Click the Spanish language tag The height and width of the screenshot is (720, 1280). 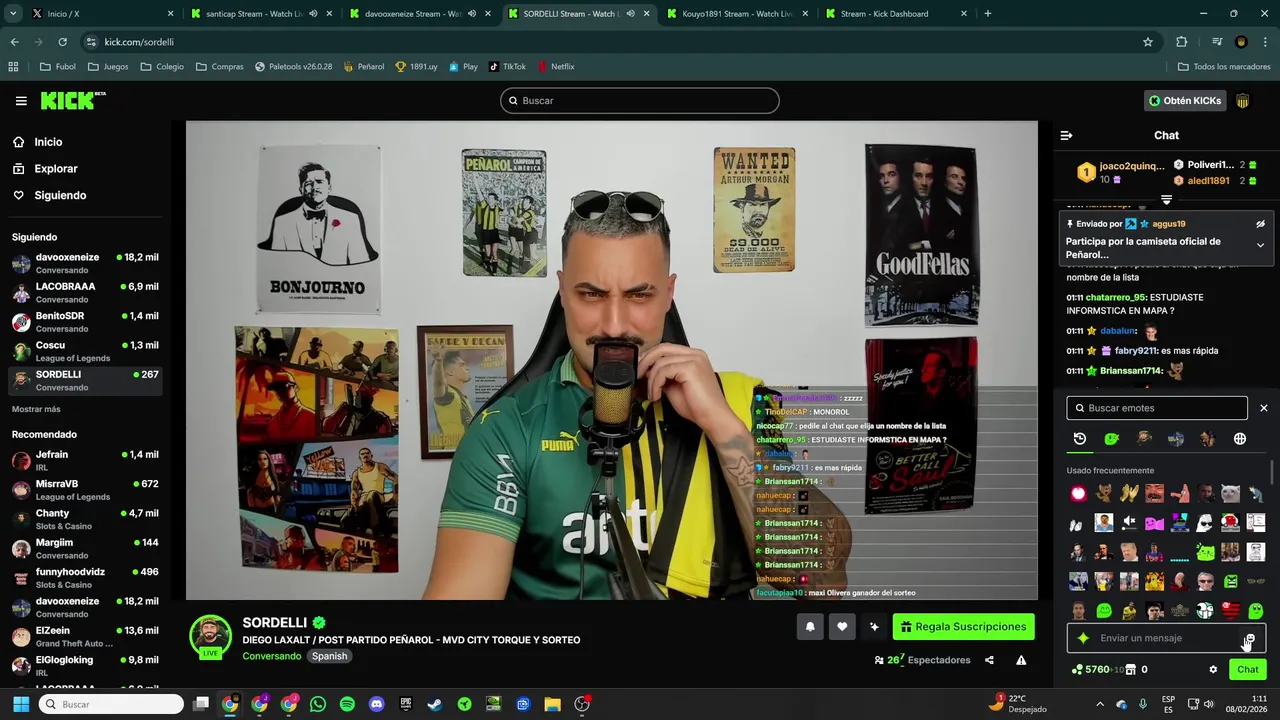[329, 657]
